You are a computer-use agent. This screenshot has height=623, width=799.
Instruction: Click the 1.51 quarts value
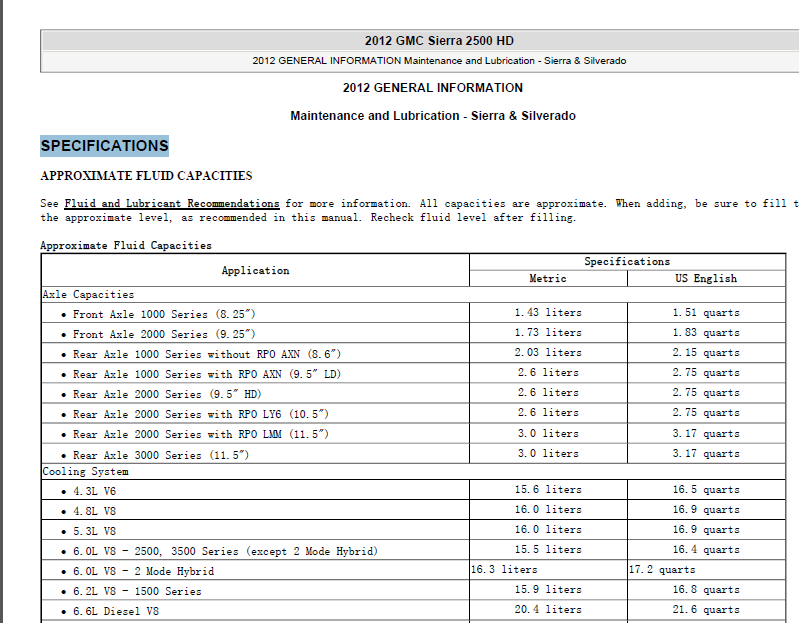coord(706,312)
